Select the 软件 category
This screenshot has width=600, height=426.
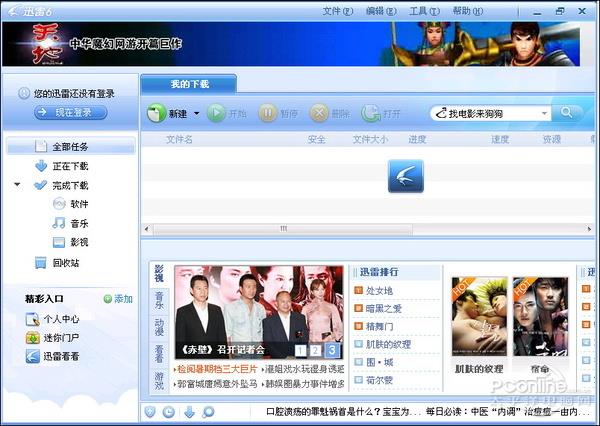click(x=79, y=204)
